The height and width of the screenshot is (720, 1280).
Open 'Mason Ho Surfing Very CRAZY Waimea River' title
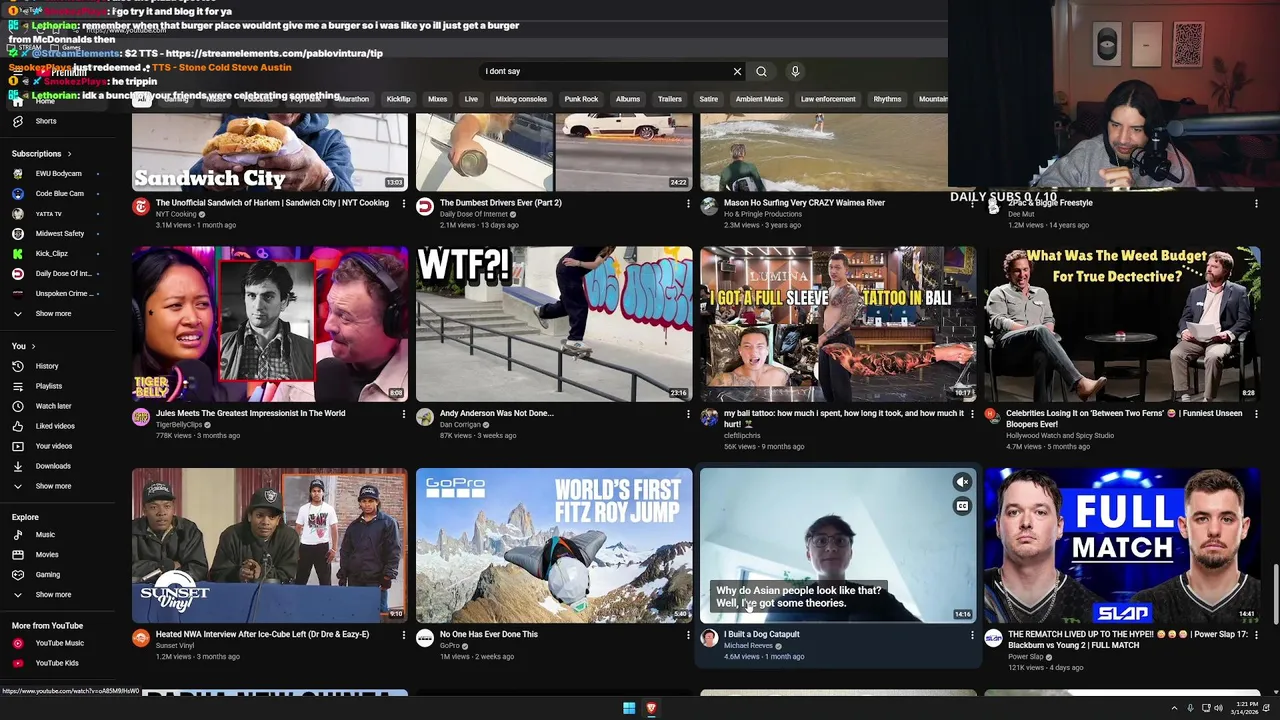(804, 203)
